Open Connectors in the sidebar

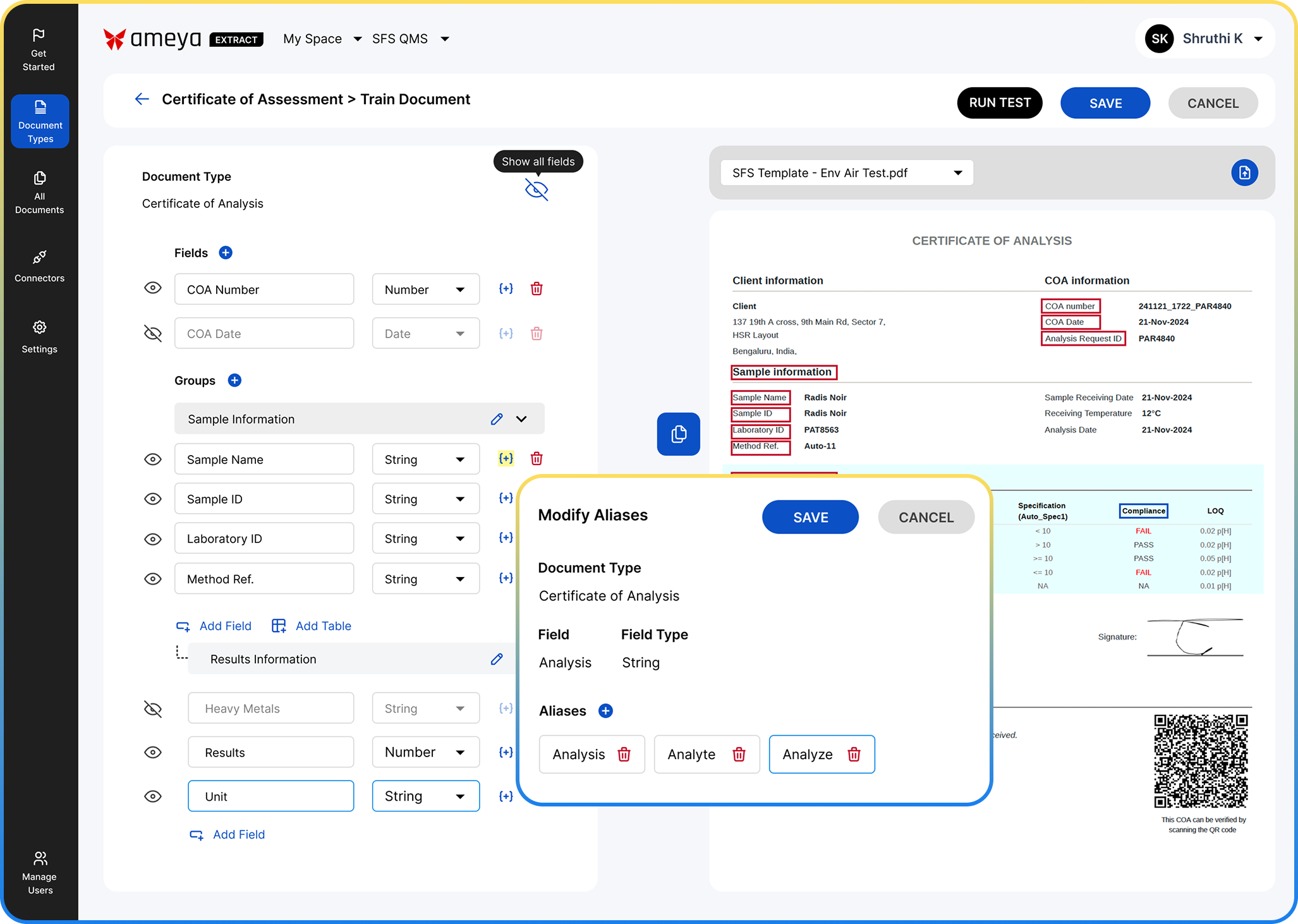coord(39,265)
